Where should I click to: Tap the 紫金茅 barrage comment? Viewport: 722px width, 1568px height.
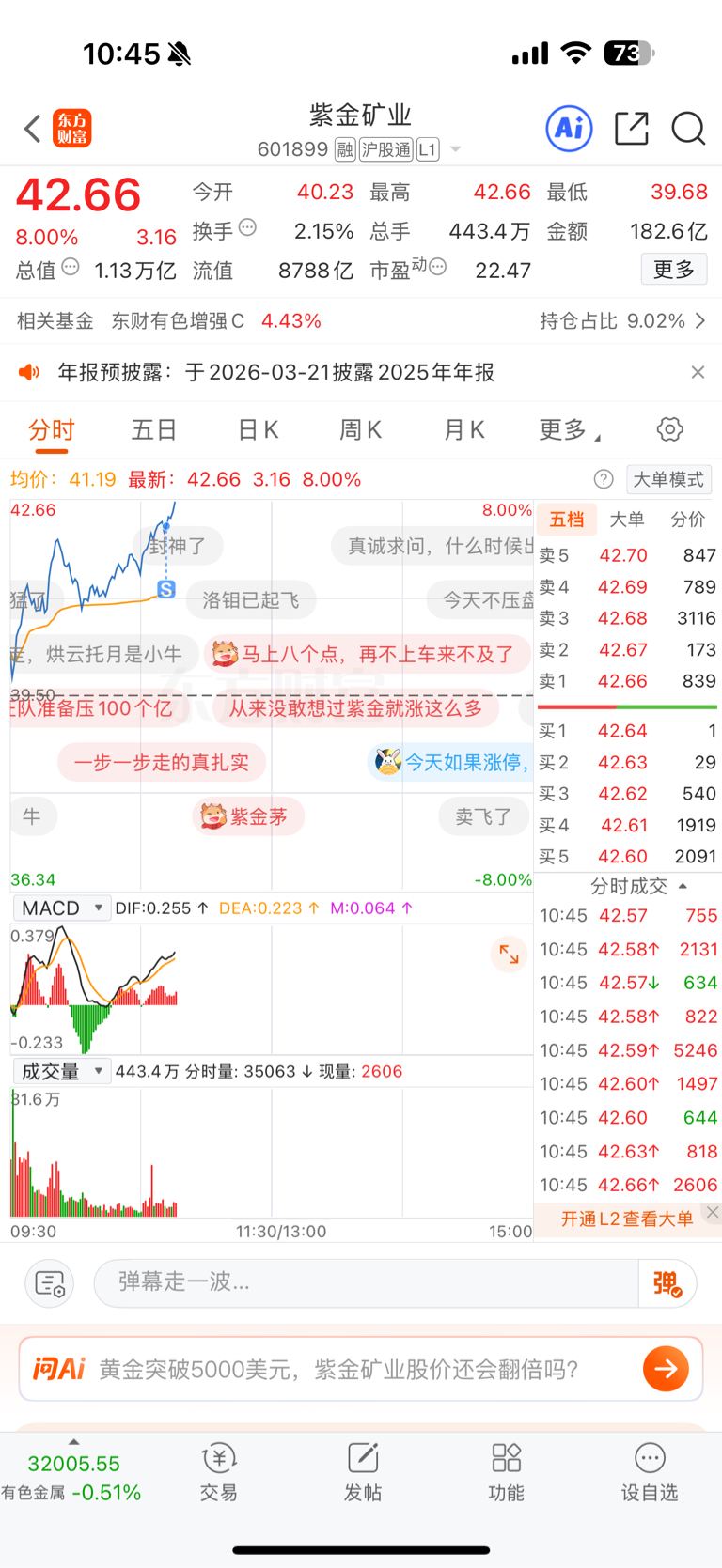pos(249,816)
